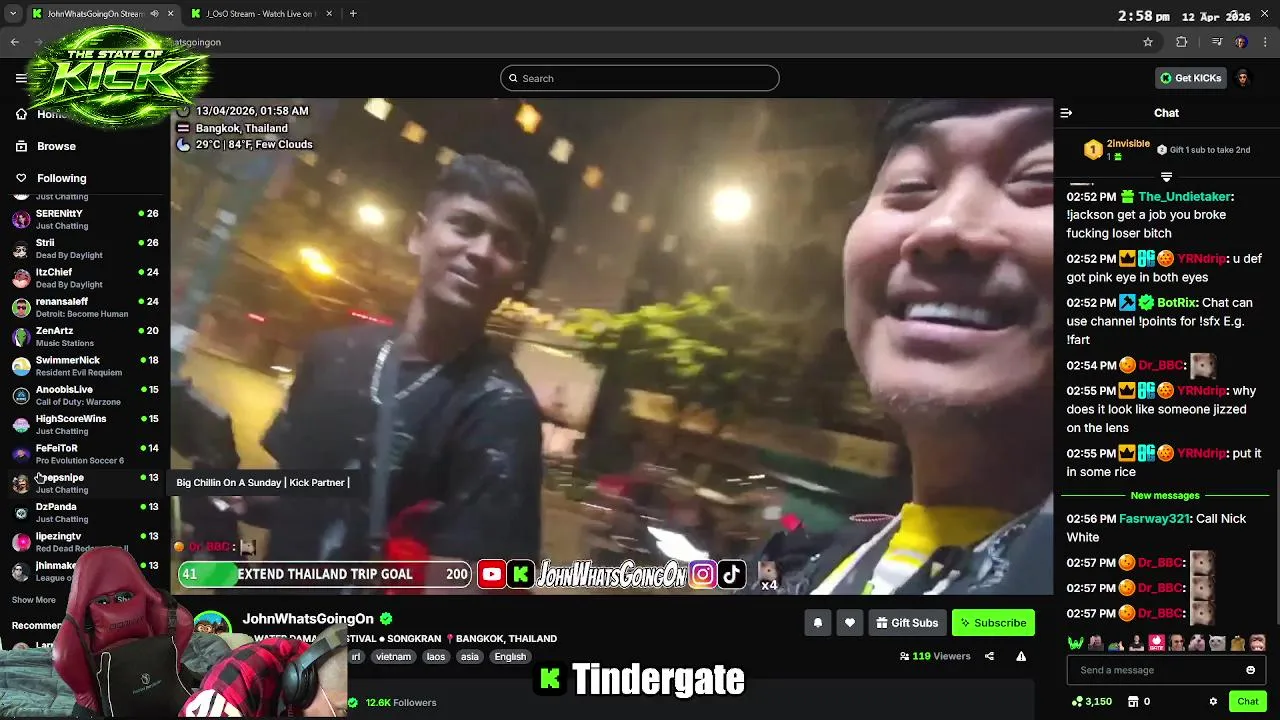The image size is (1280, 720).
Task: Open renansaleff channel in Following list
Action: coord(85,307)
